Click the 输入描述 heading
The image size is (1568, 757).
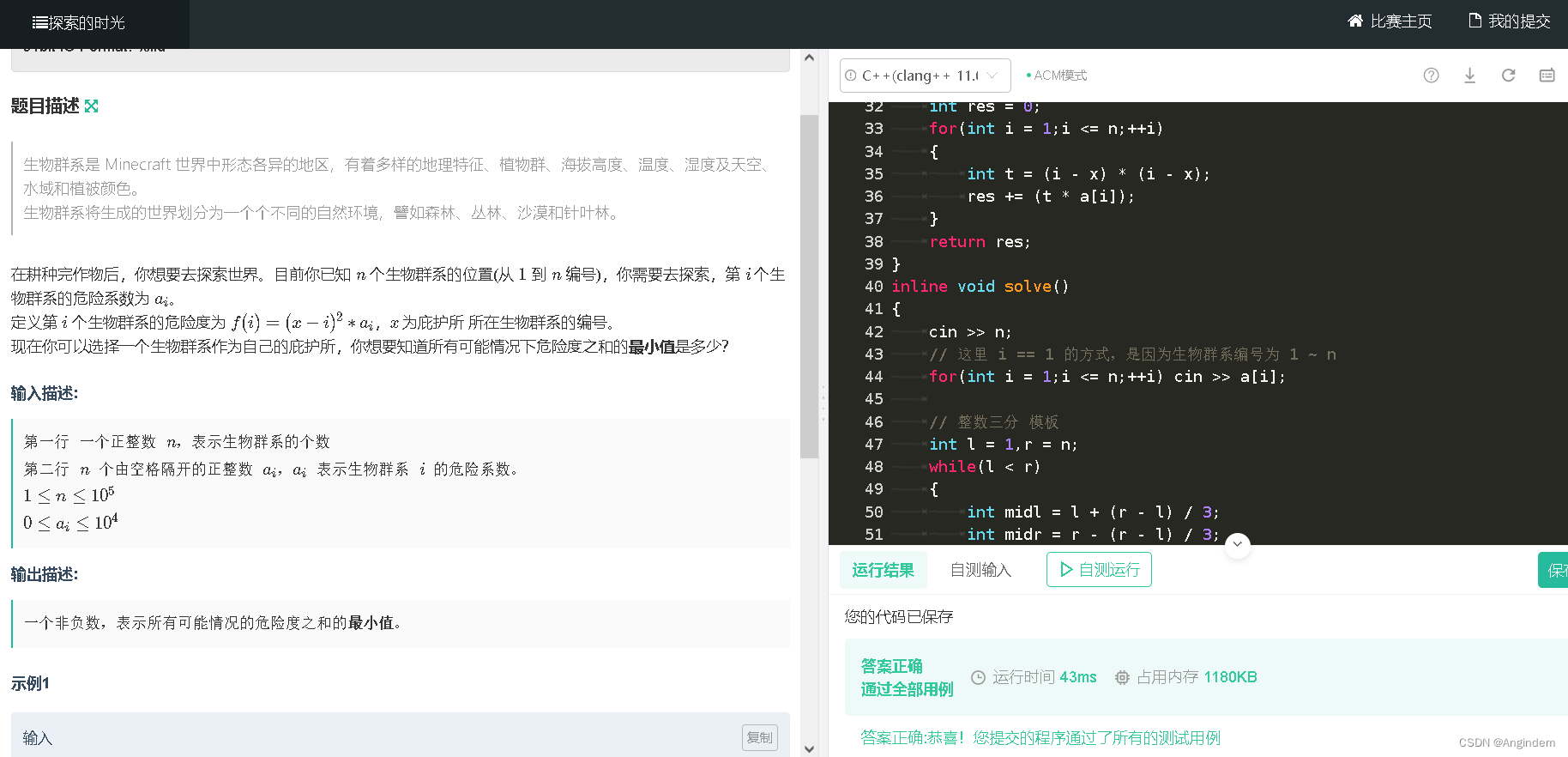point(45,393)
